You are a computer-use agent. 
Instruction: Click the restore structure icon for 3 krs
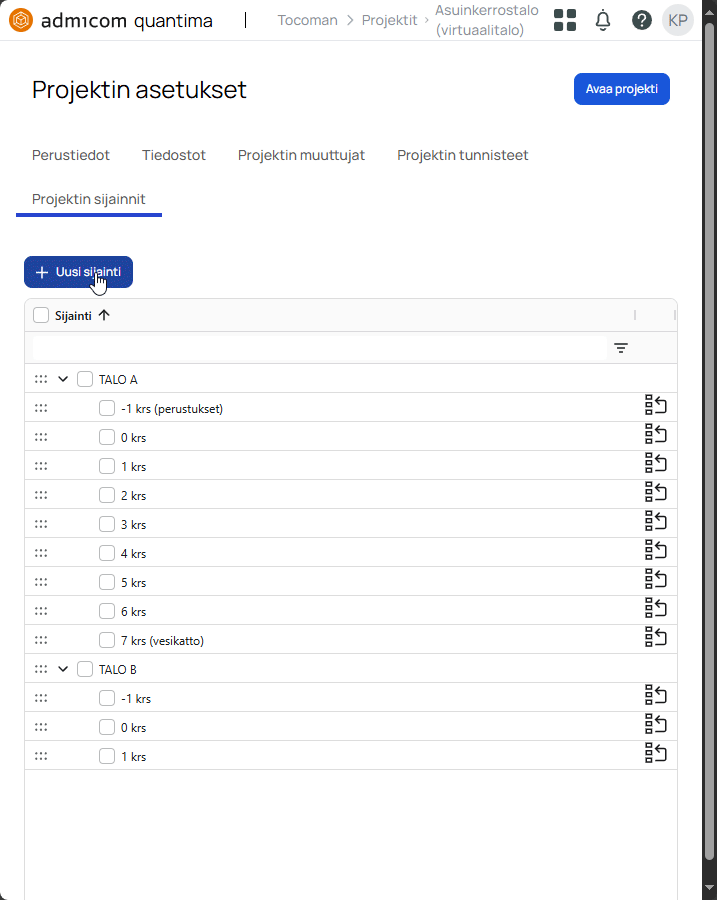pos(656,521)
